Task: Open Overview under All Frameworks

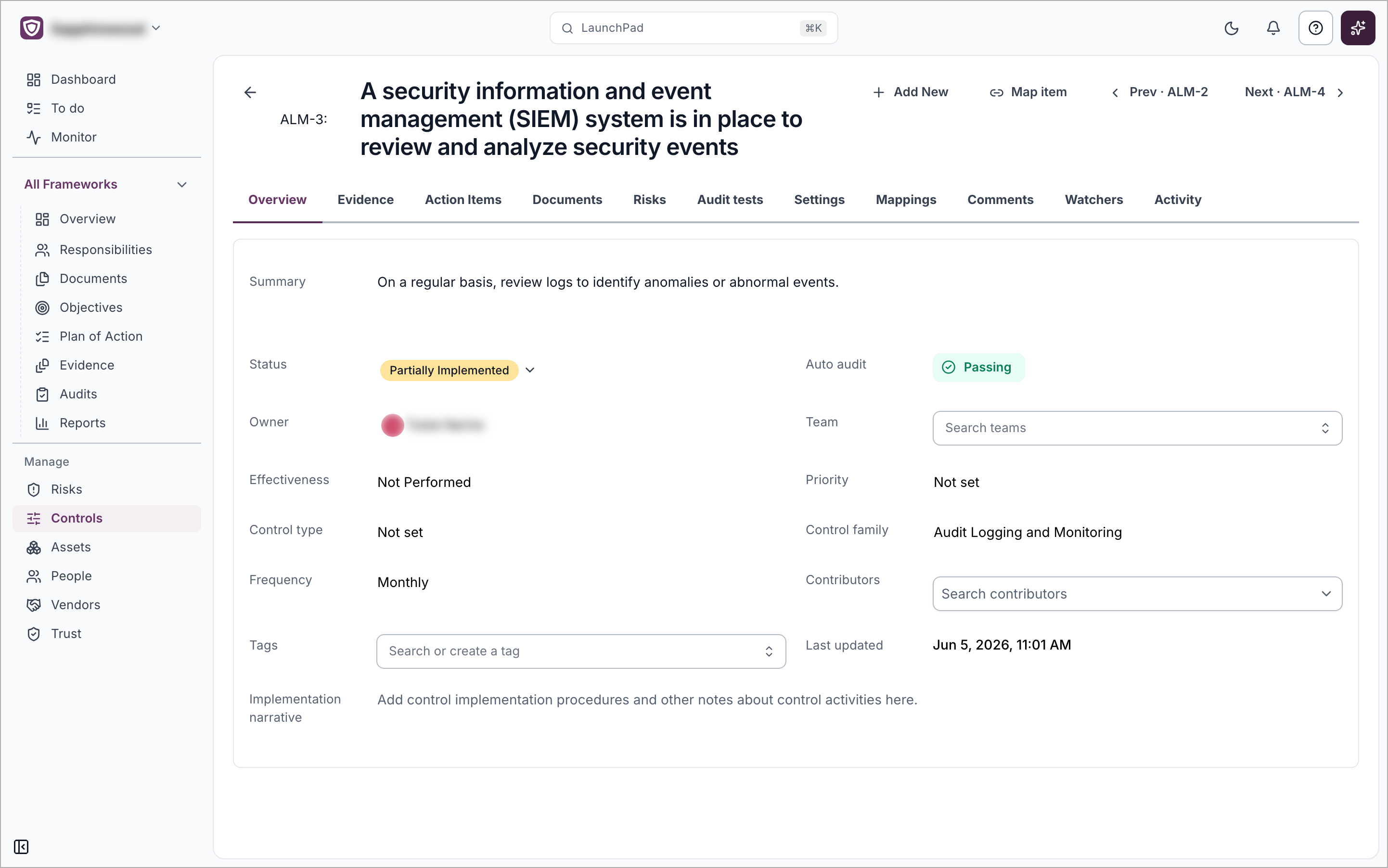Action: click(88, 219)
